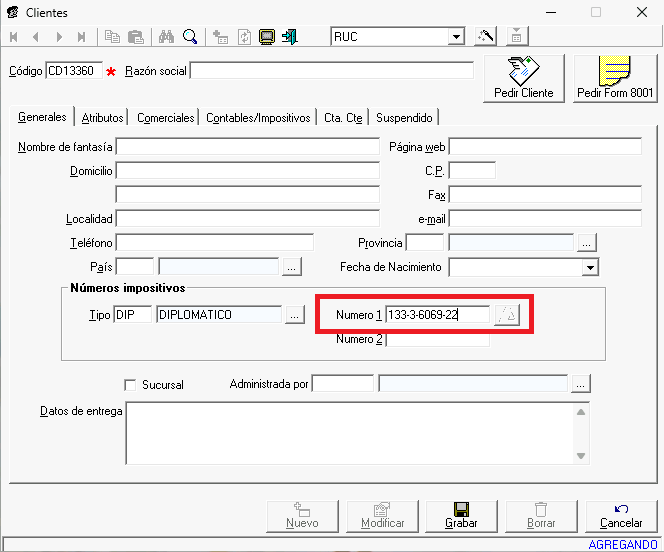Click the Cancelar button
This screenshot has width=664, height=552.
tap(621, 516)
